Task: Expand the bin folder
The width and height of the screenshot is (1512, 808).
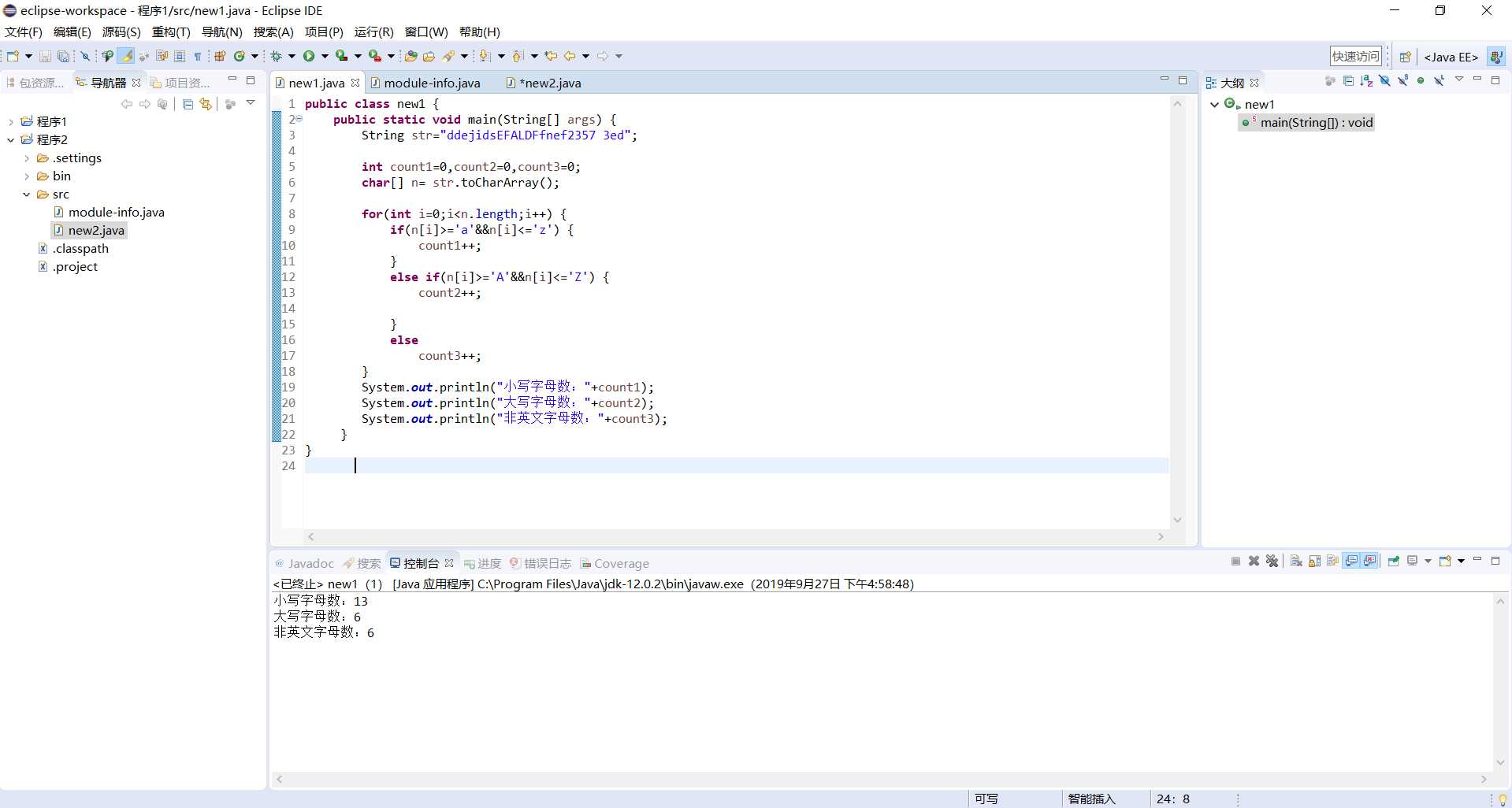Action: 27,176
